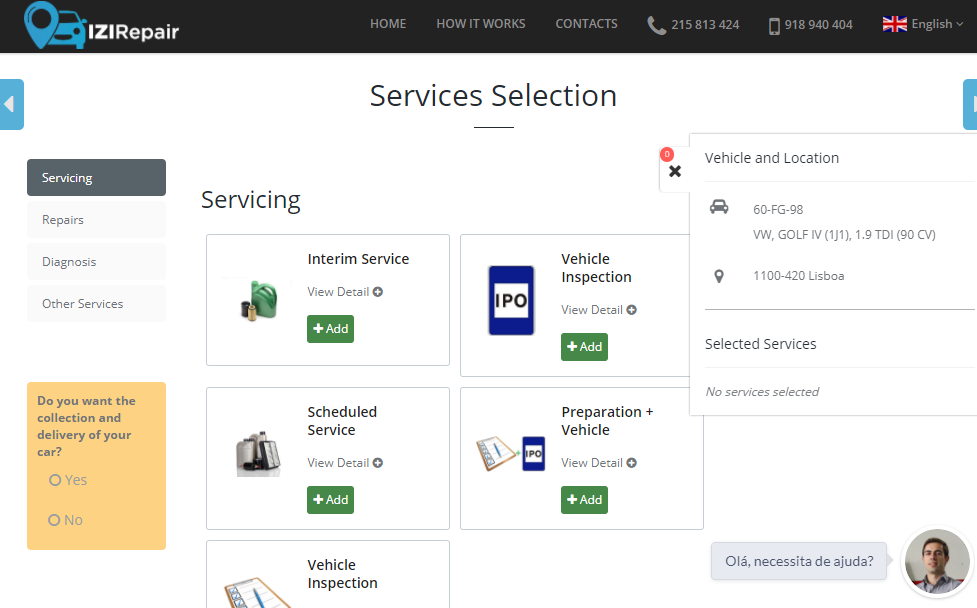The height and width of the screenshot is (608, 977).
Task: Click the UK flag icon
Action: pyautogui.click(x=895, y=24)
